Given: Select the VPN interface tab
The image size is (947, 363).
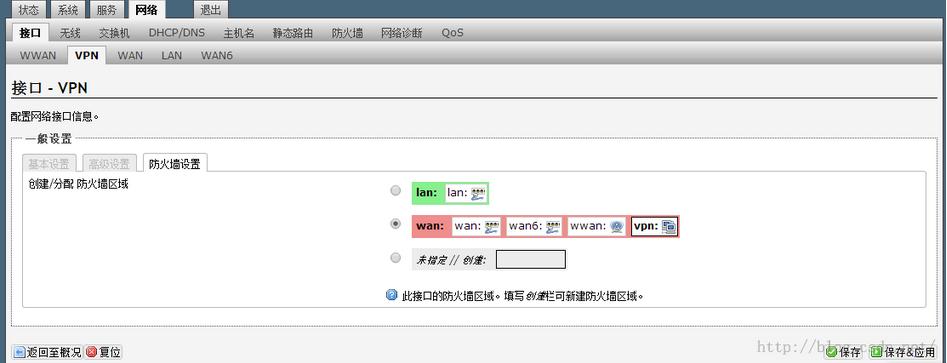Looking at the screenshot, I should pyautogui.click(x=87, y=56).
